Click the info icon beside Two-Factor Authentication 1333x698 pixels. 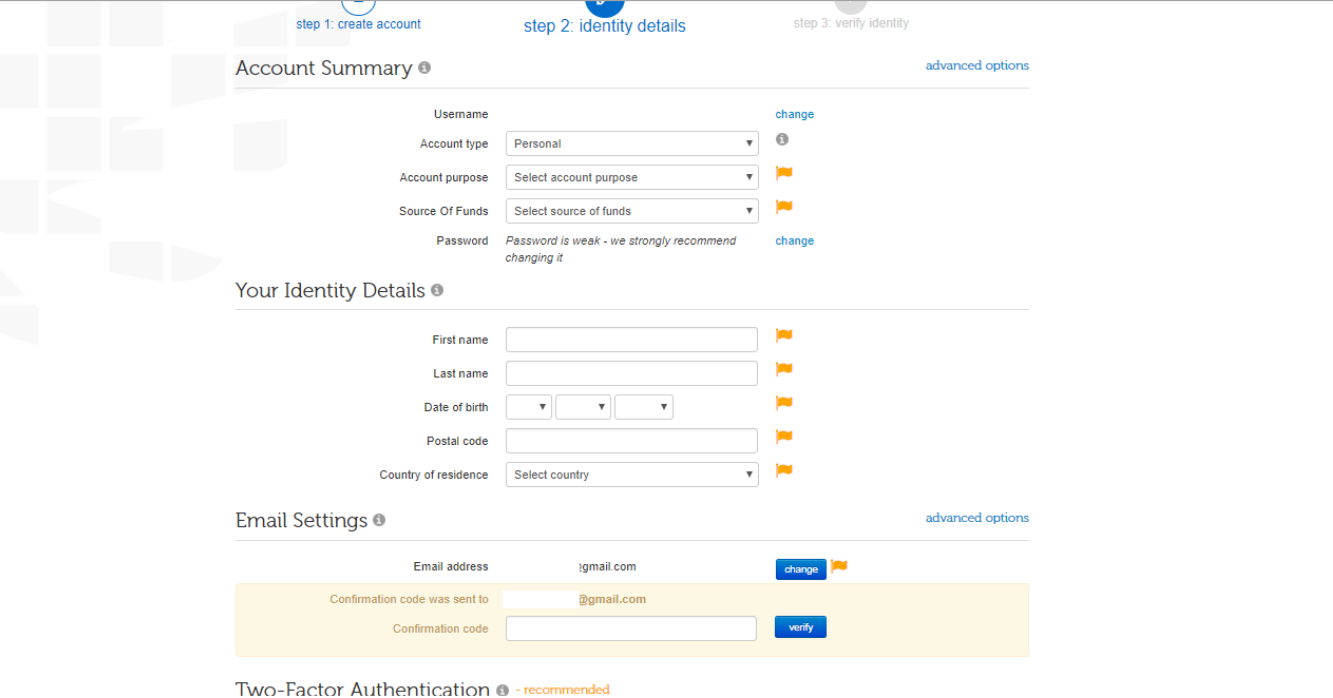click(x=502, y=690)
